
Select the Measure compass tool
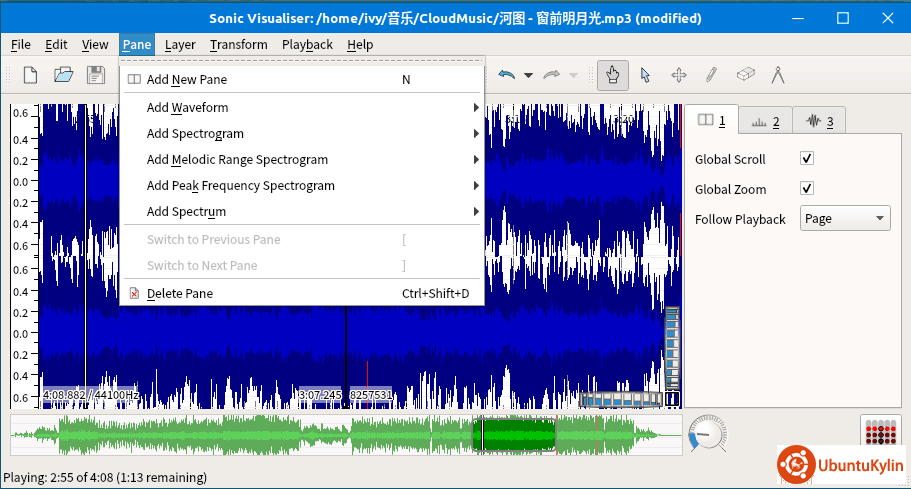[777, 75]
